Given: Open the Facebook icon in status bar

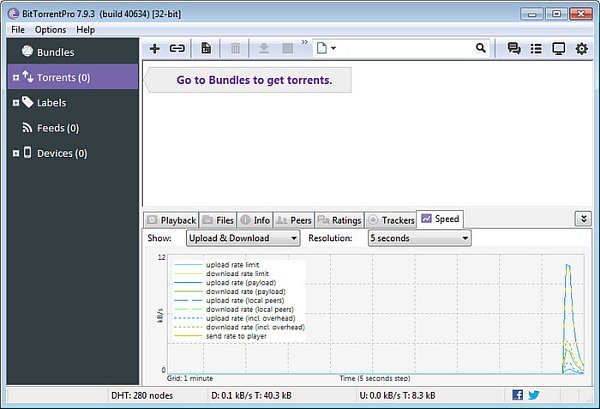Looking at the screenshot, I should pos(517,395).
